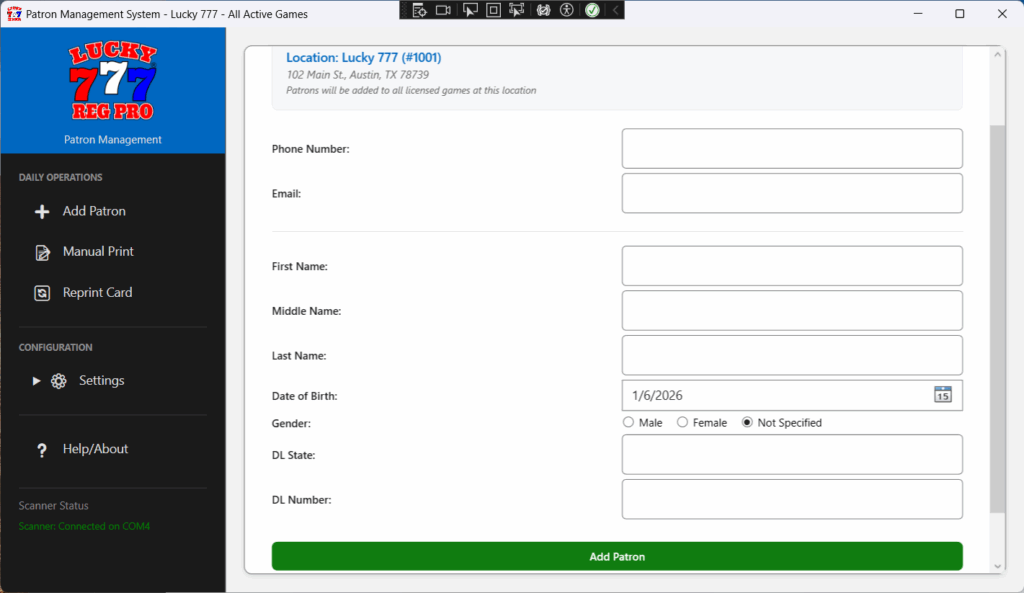
Task: Open the Live Visual Tree debug icon
Action: 419,10
